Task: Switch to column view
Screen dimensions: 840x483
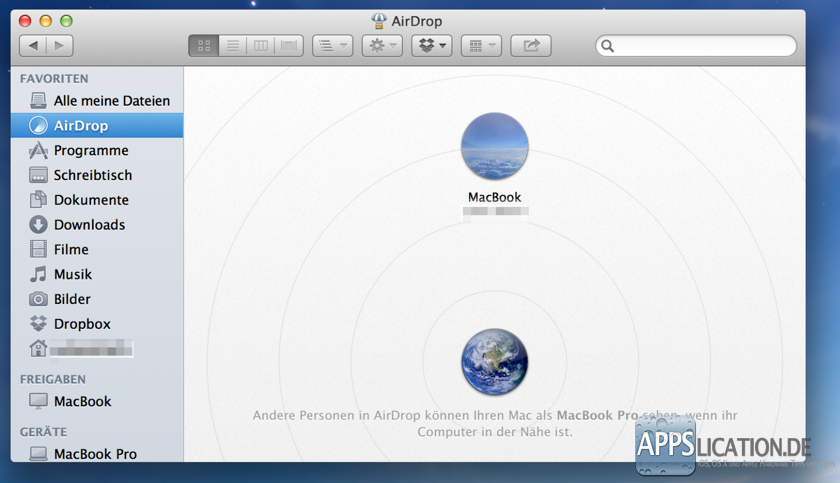Action: [261, 46]
